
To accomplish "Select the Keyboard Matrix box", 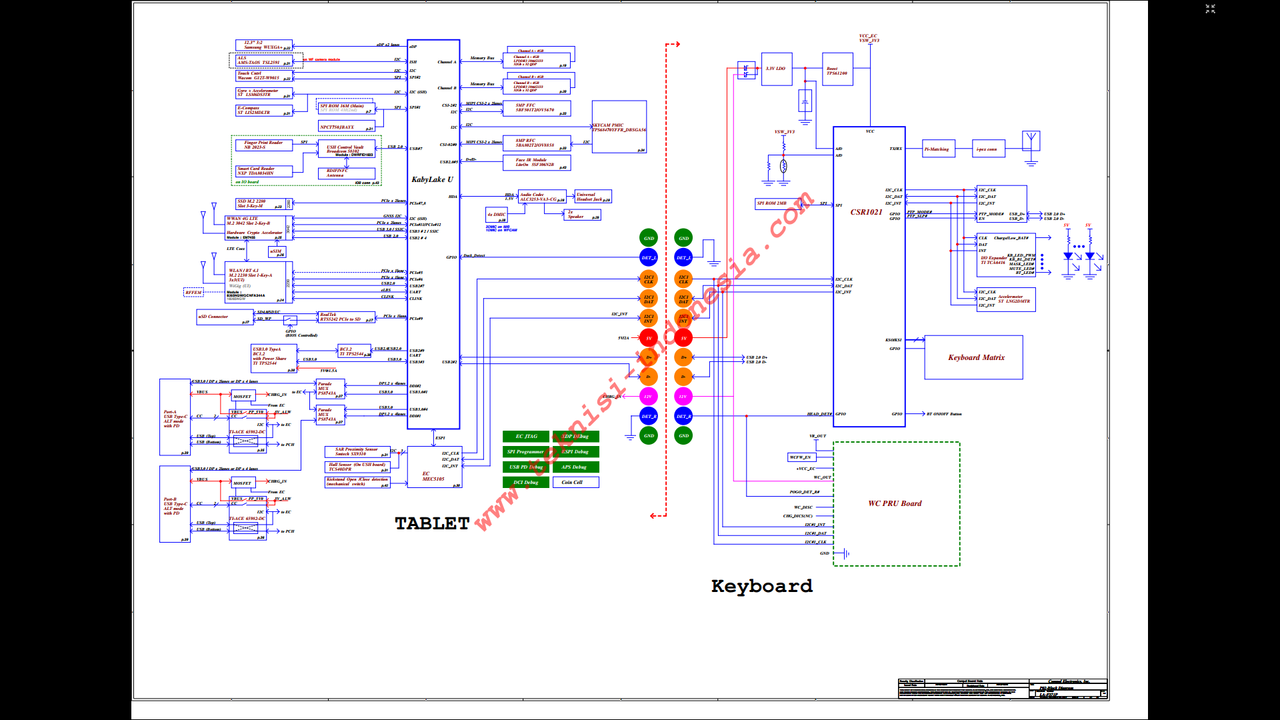I will 973,357.
